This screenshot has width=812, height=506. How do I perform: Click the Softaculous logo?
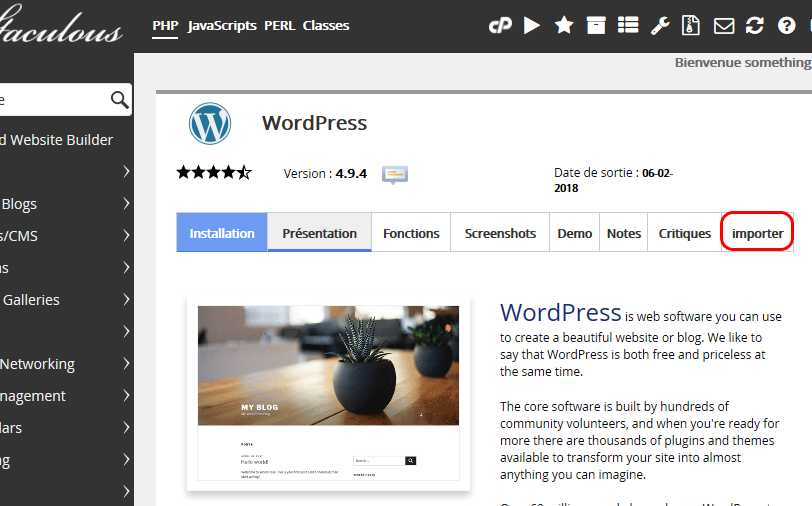tap(61, 24)
